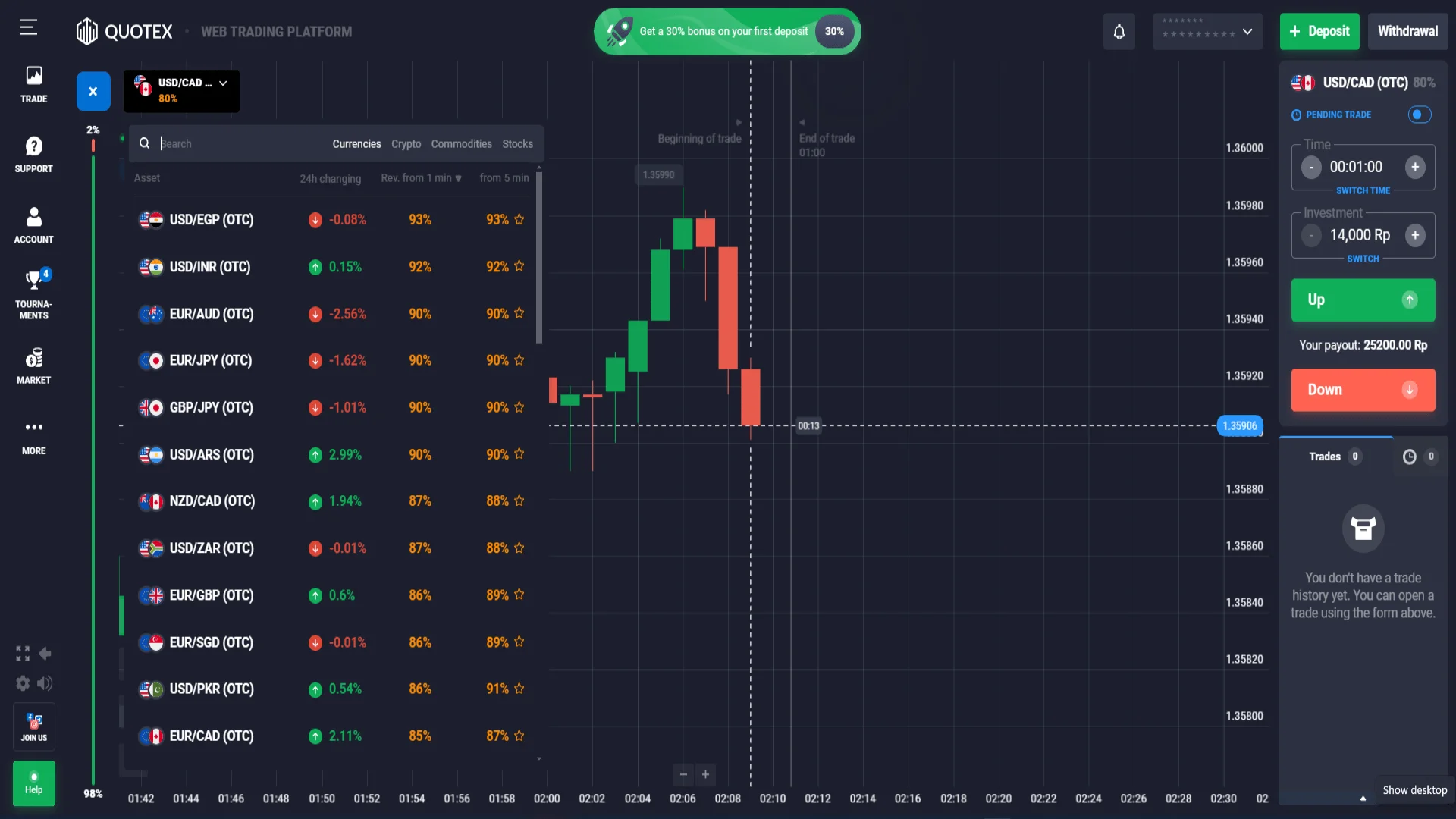This screenshot has width=1456, height=819.
Task: Open the settings gear icon
Action: (x=23, y=683)
